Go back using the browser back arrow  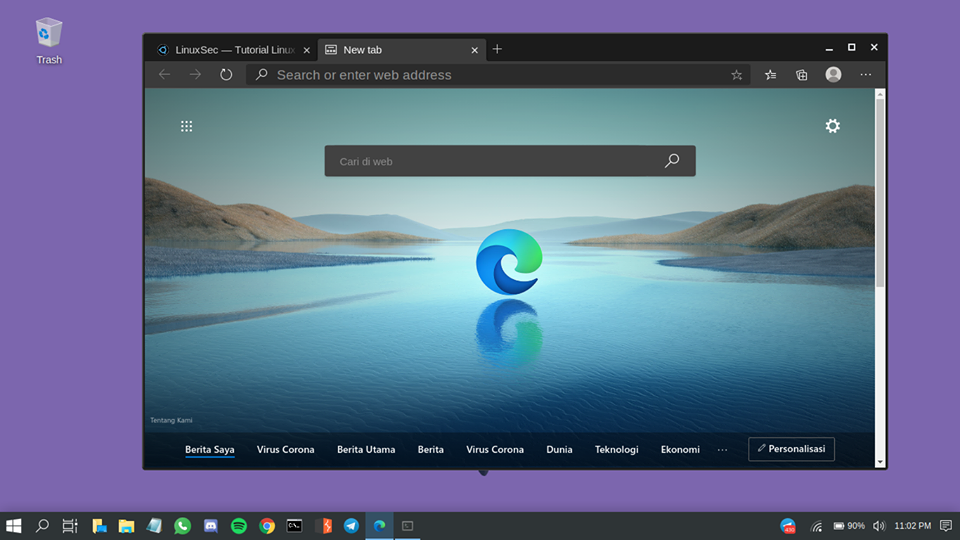click(x=164, y=75)
